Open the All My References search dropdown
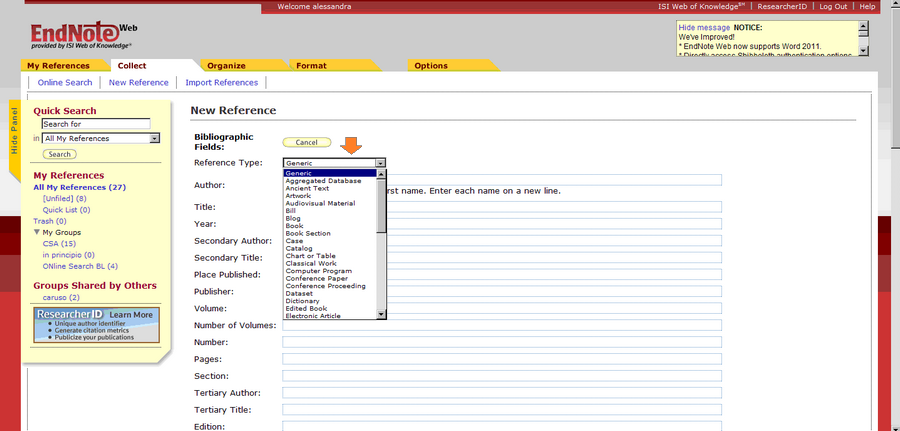The width and height of the screenshot is (900, 431). coord(154,139)
